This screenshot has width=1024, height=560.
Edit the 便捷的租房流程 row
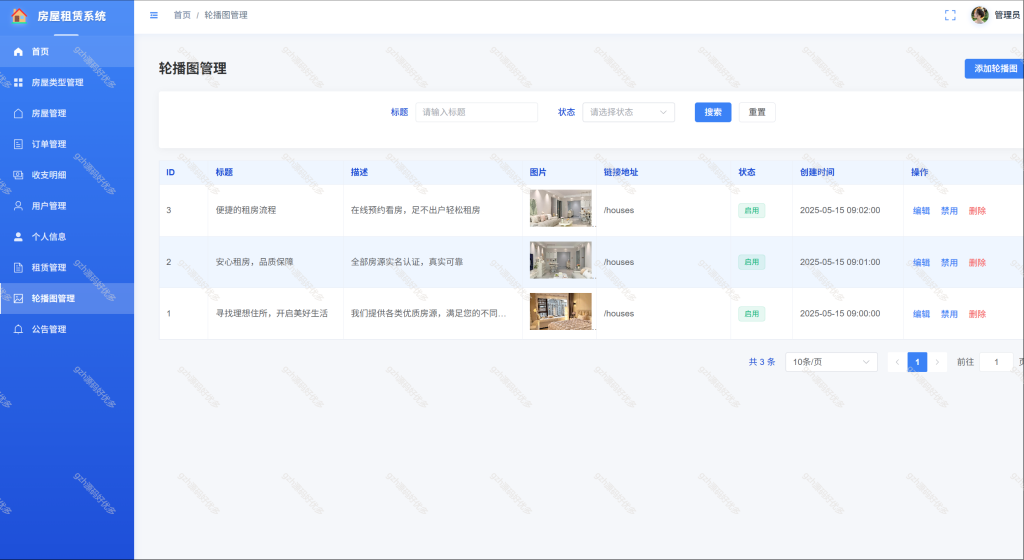(x=921, y=211)
